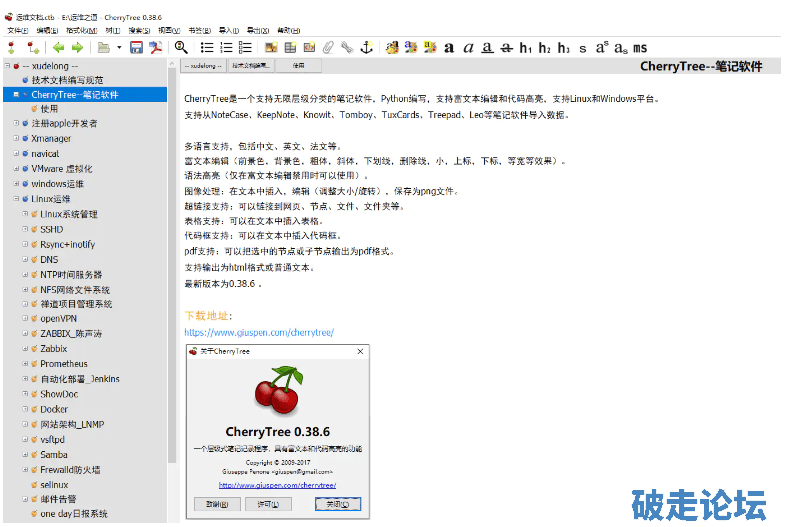Click the paperclip attach file icon
This screenshot has width=786, height=527.
[327, 47]
